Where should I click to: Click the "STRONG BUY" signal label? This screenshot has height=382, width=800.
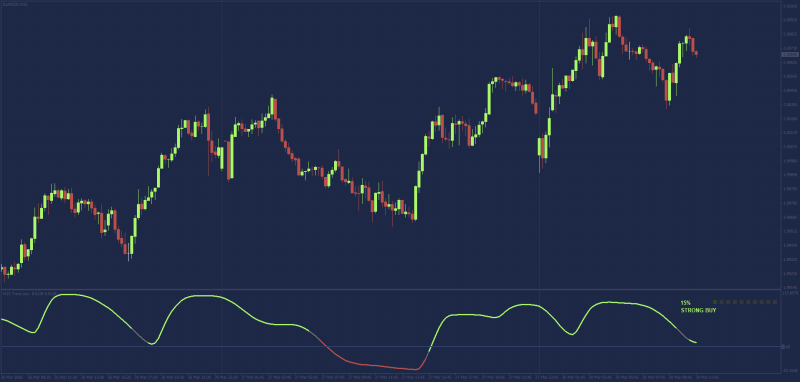(x=698, y=310)
